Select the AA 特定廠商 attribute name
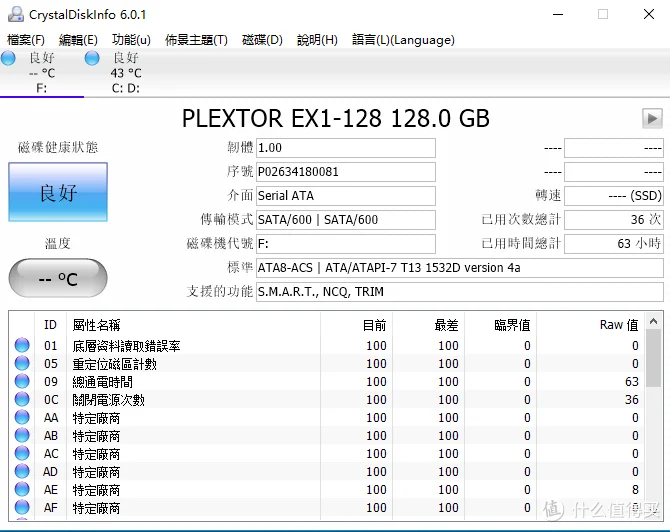 96,418
